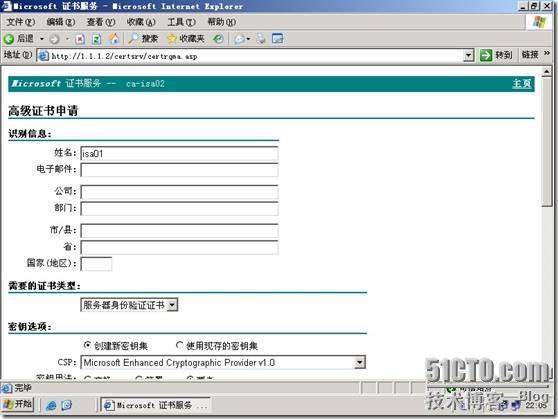Click the Home (主页) link in banner
Viewport: 558px width, 419px height.
click(521, 84)
